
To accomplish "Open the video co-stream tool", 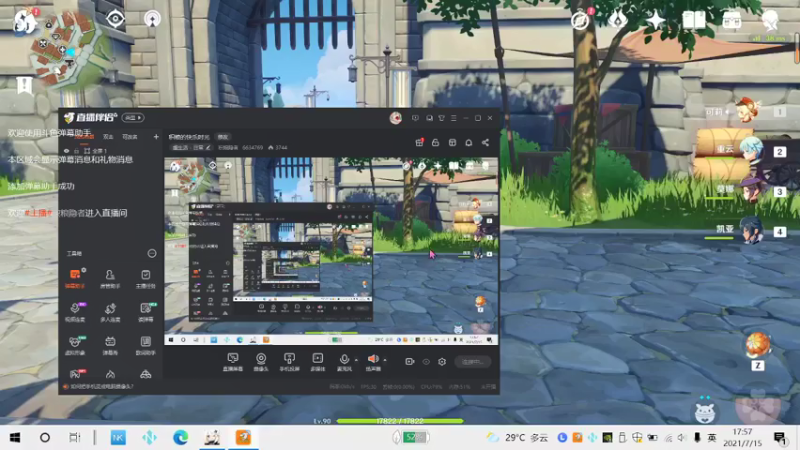I will coord(75,312).
